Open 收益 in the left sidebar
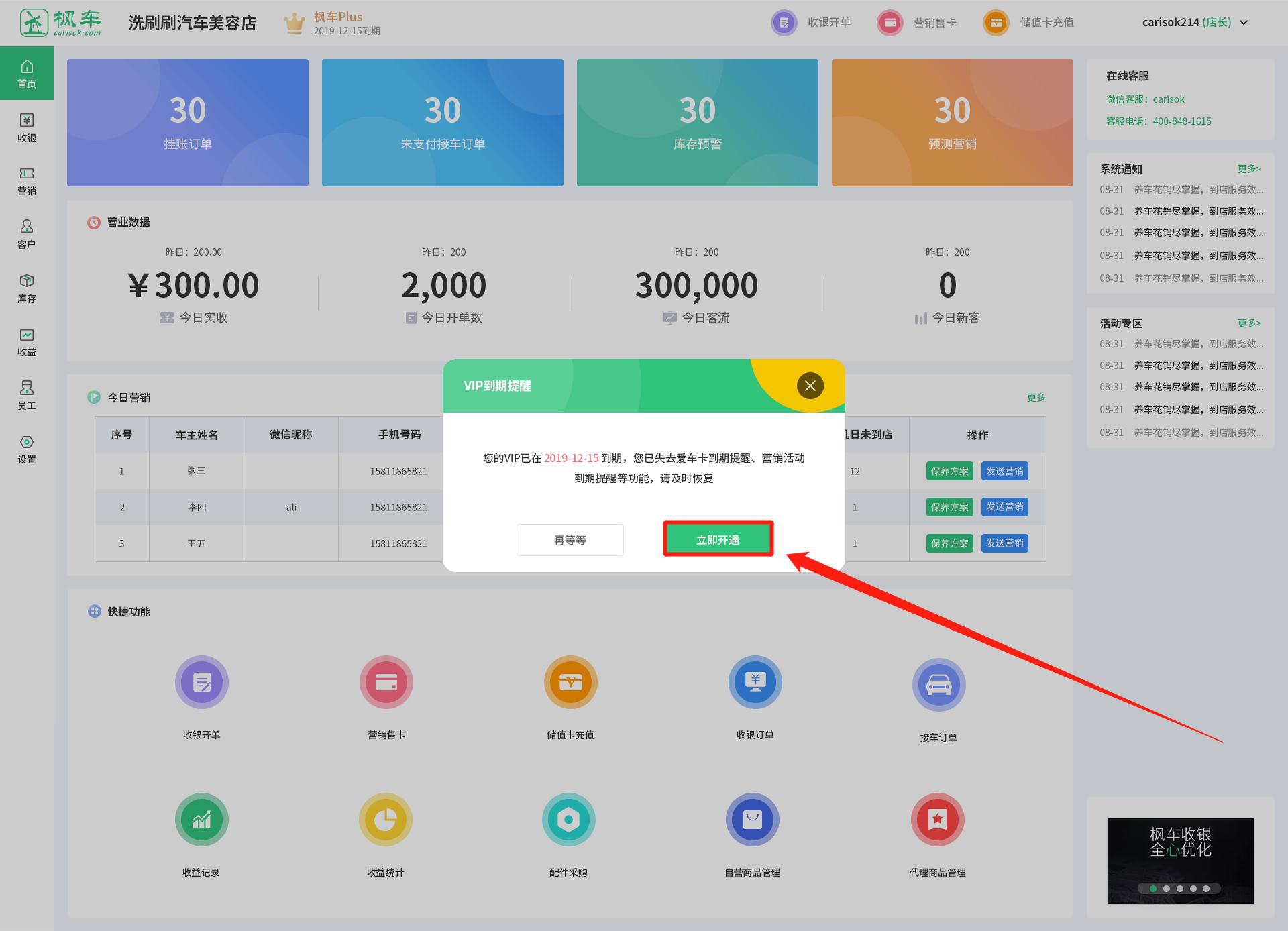Viewport: 1288px width, 931px height. click(x=27, y=342)
